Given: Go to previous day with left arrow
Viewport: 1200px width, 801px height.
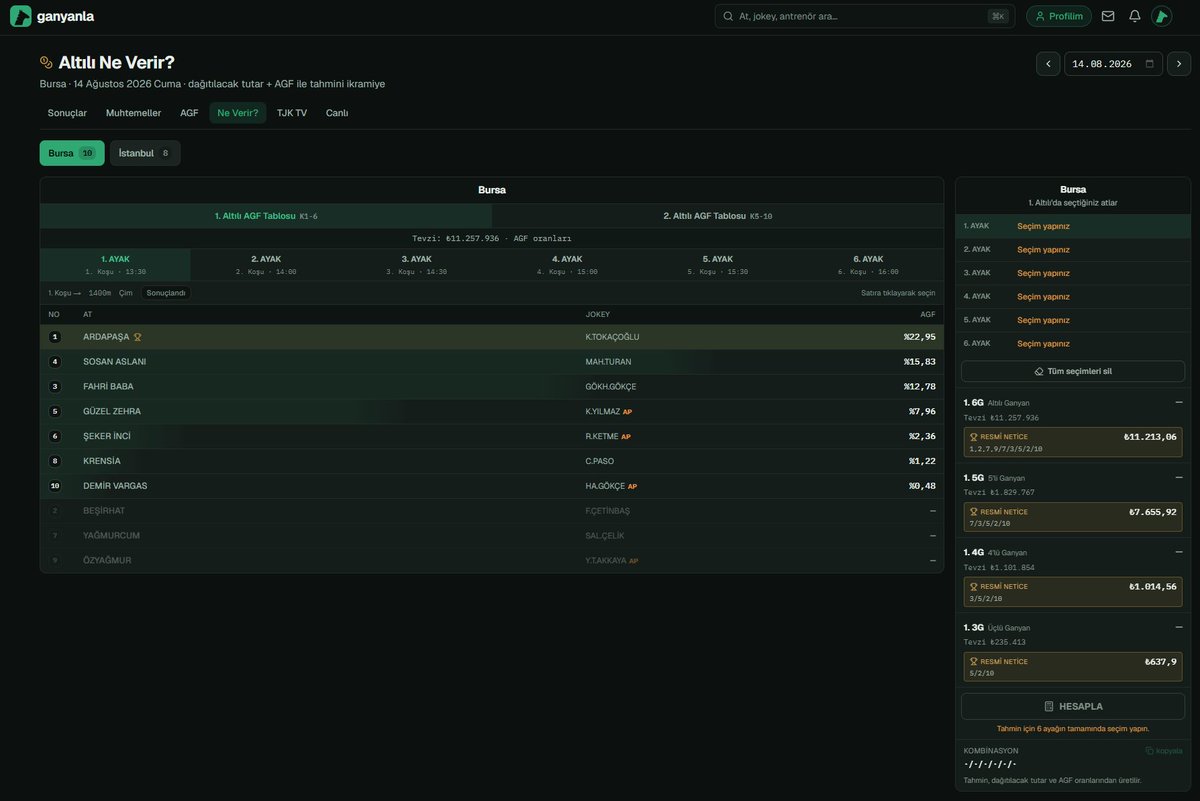Looking at the screenshot, I should 1048,64.
